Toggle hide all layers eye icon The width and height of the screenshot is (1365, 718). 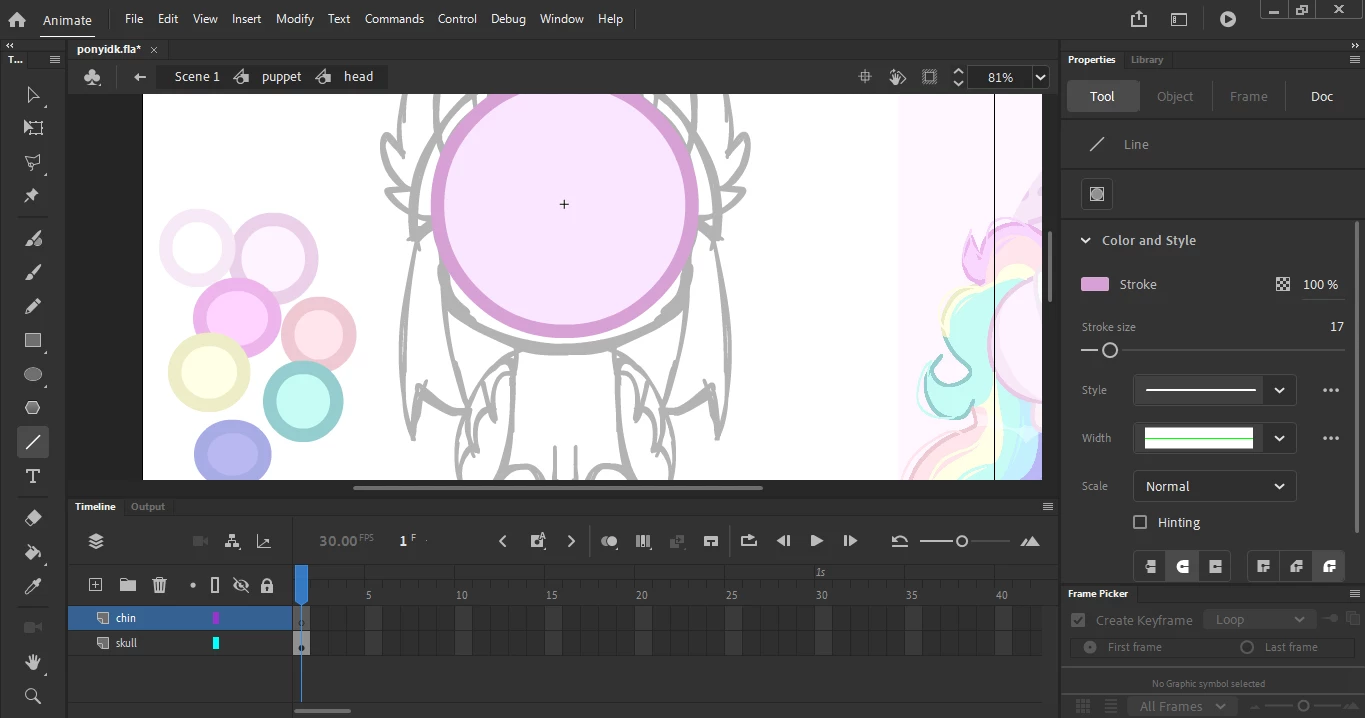241,585
